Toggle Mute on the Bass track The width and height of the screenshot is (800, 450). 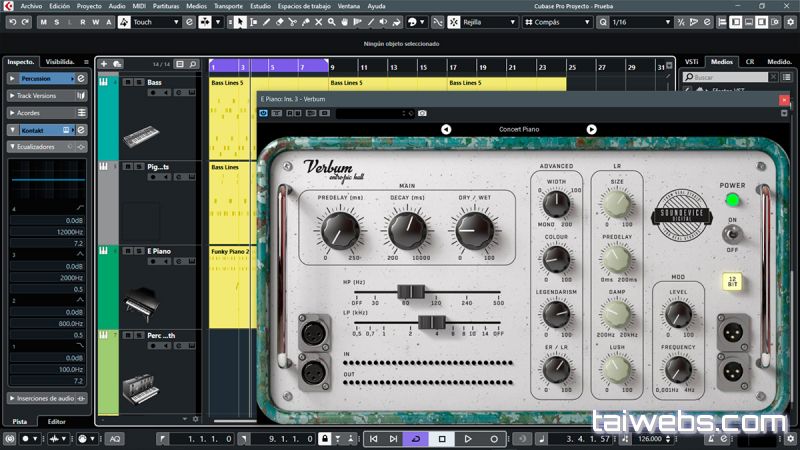(x=130, y=83)
